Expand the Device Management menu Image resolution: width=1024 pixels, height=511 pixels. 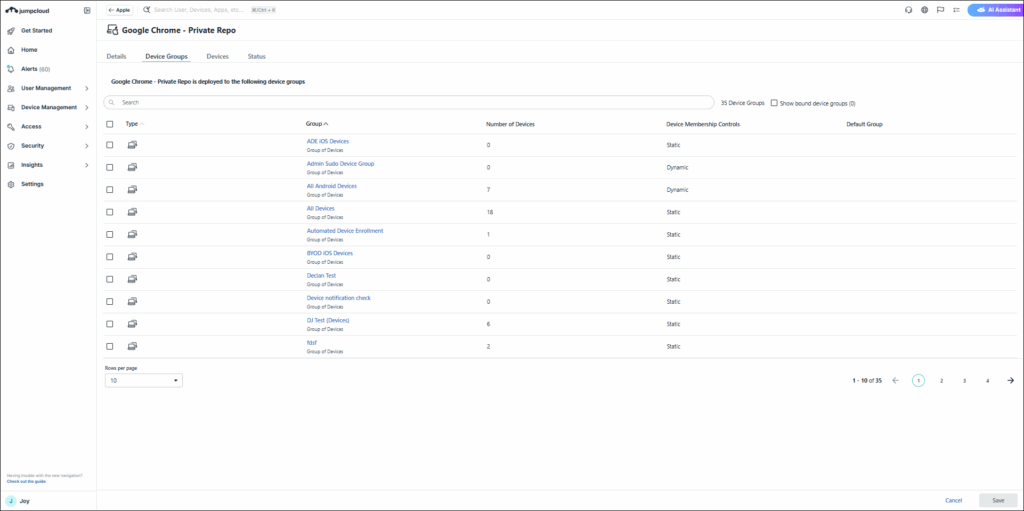click(x=48, y=107)
